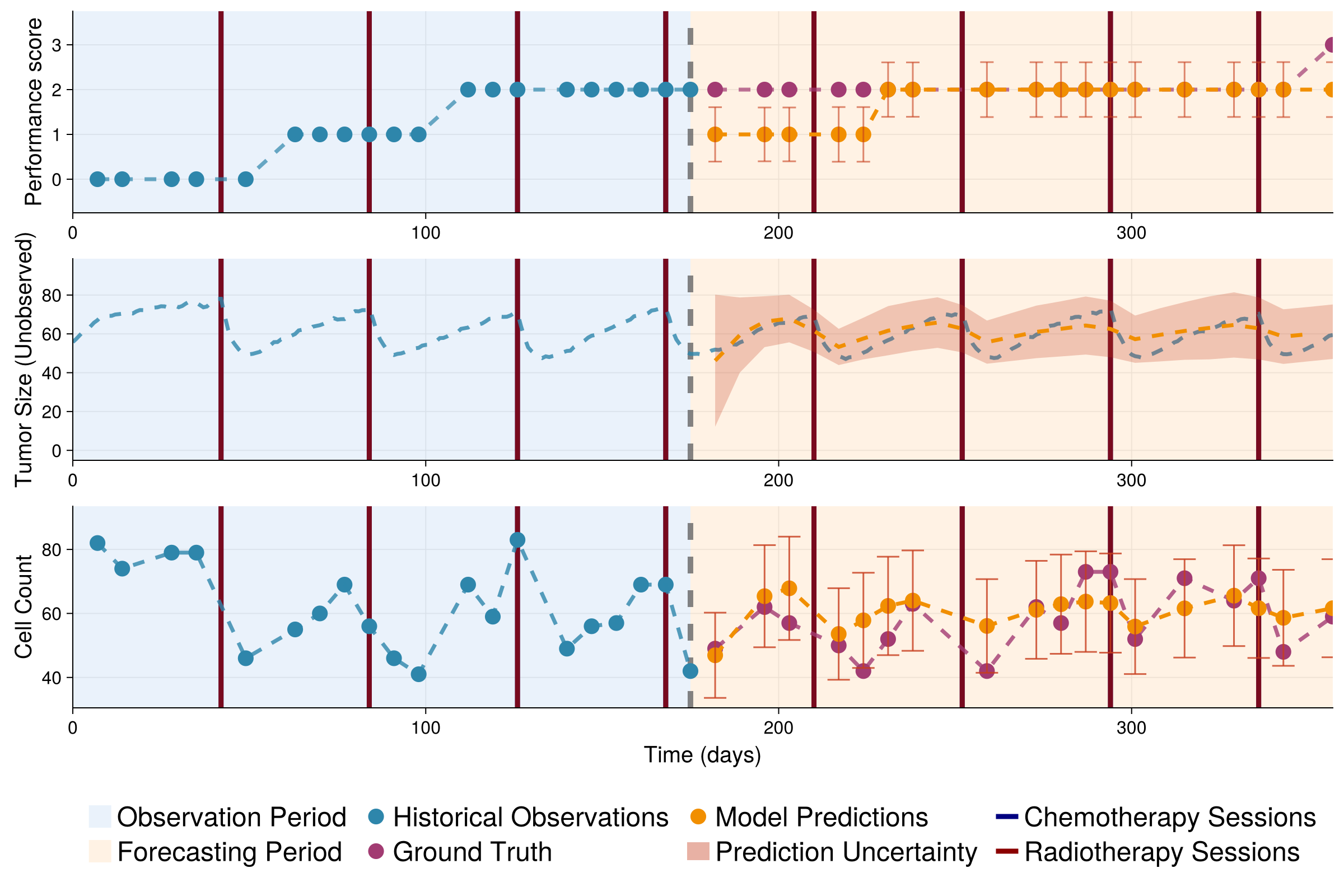1344x896 pixels.
Task: Click the Chemotherapy Sessions legend line
Action: (1007, 816)
